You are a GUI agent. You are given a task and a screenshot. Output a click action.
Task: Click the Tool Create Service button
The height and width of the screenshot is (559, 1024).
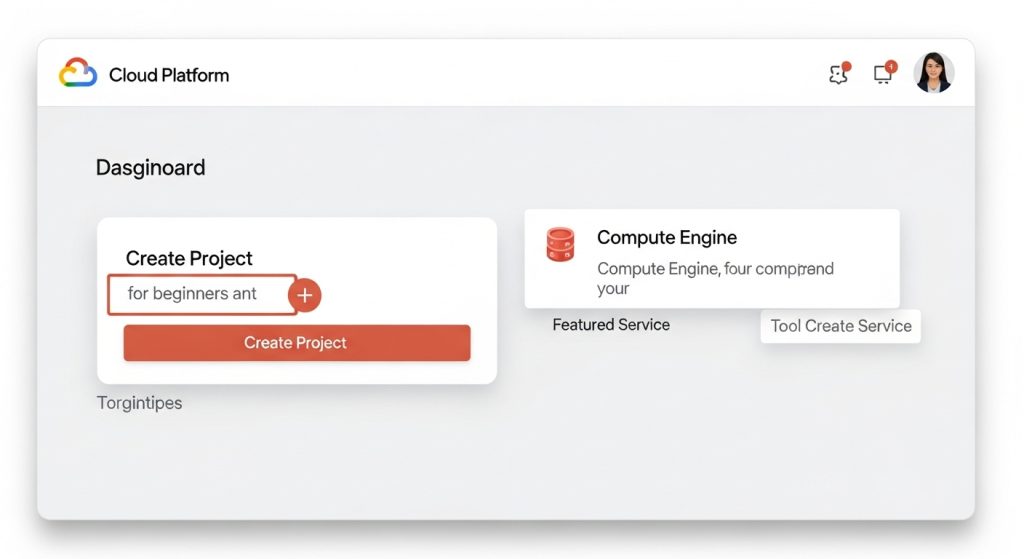(x=841, y=326)
